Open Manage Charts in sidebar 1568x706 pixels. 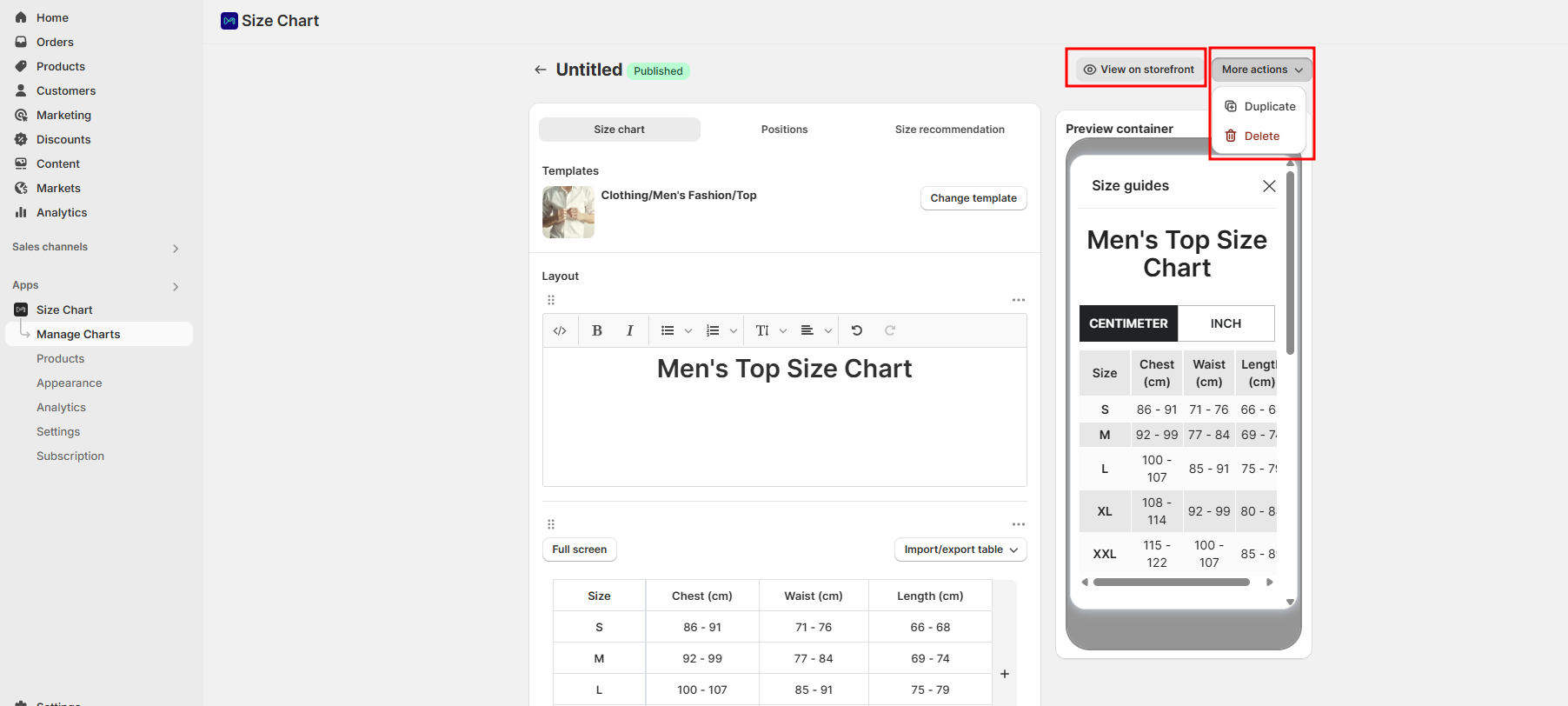(99, 334)
